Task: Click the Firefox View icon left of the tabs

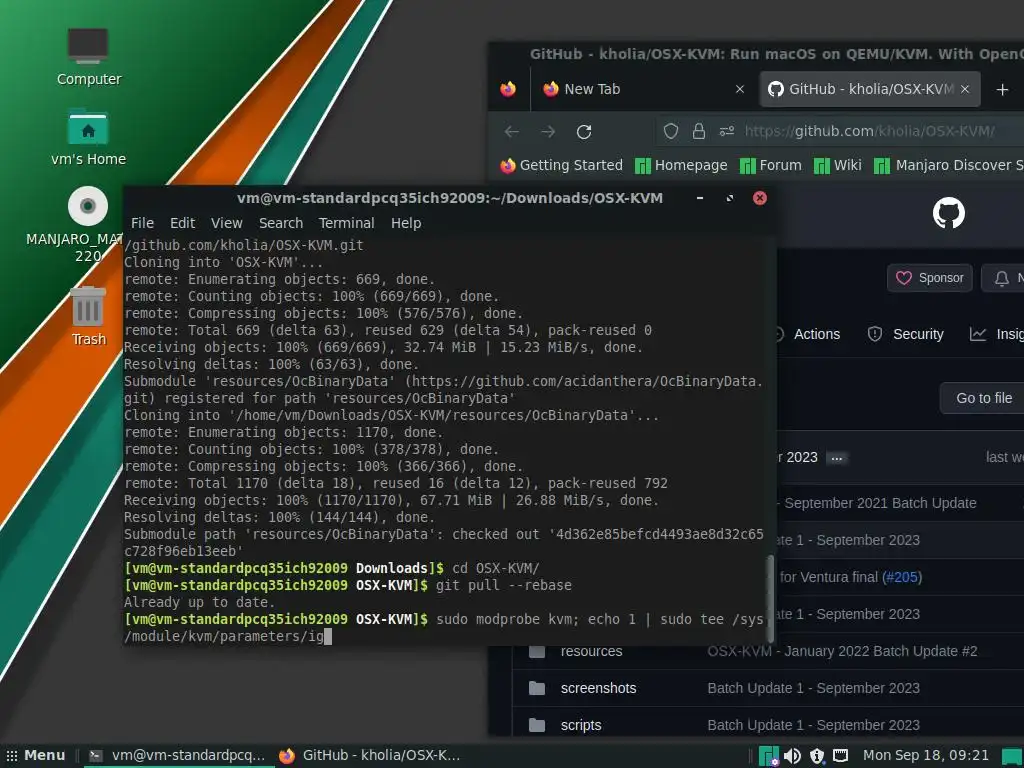Action: coord(507,89)
